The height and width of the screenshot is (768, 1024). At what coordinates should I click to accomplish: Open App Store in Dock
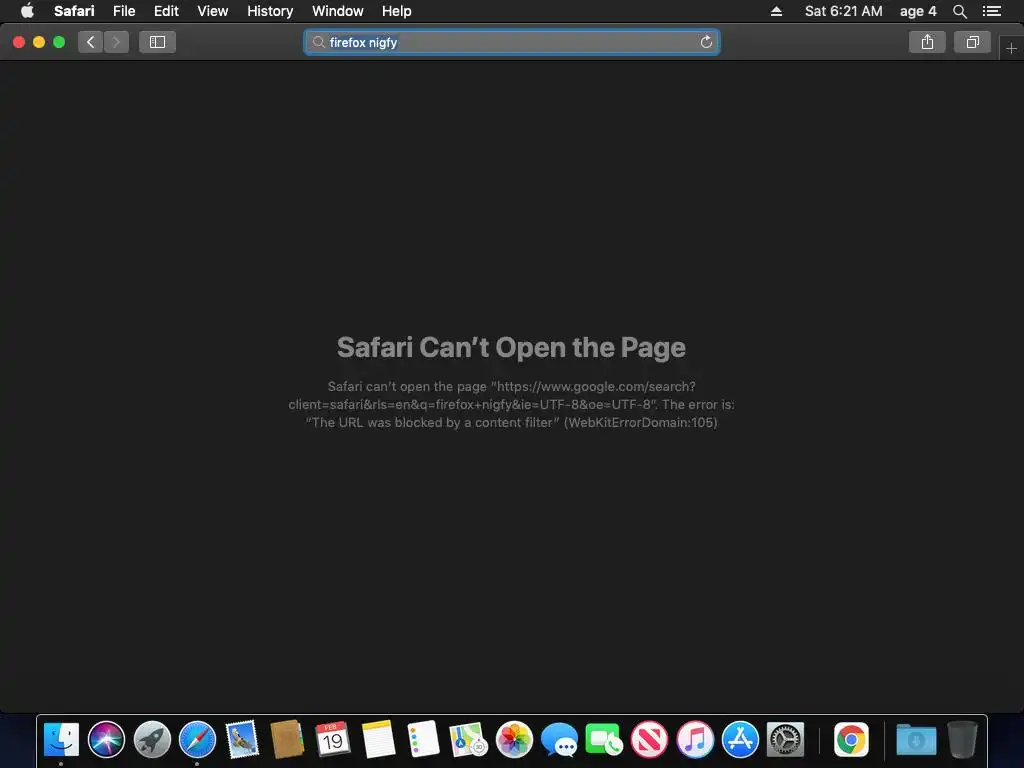[x=740, y=739]
